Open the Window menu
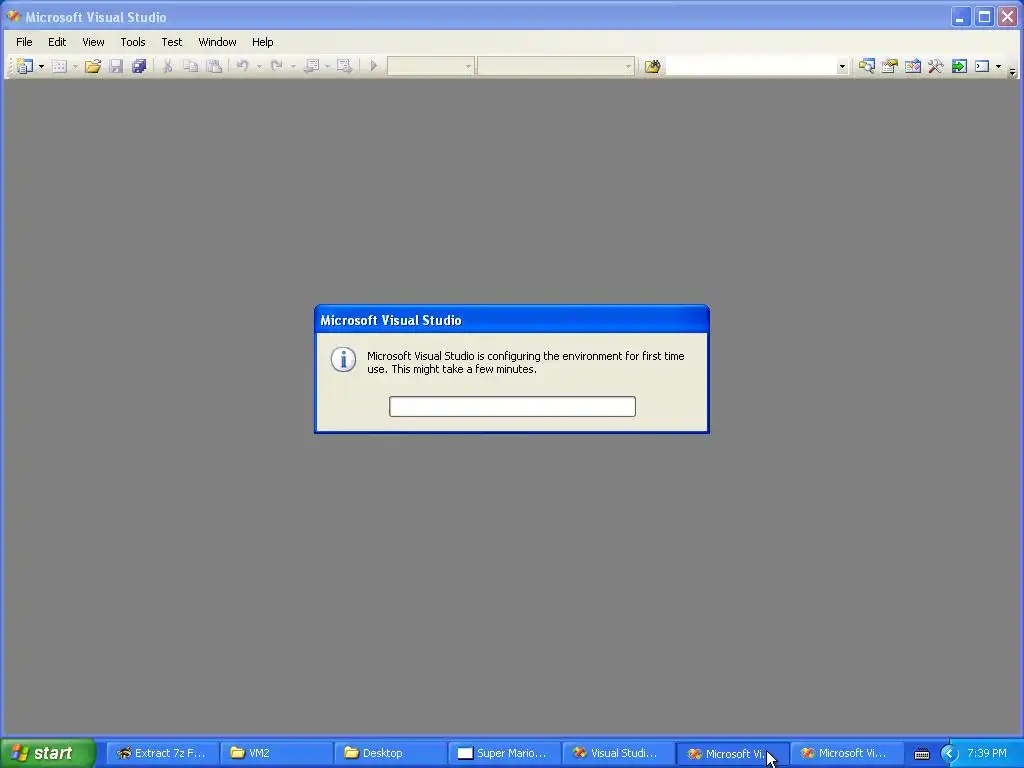This screenshot has width=1024, height=768. (217, 42)
